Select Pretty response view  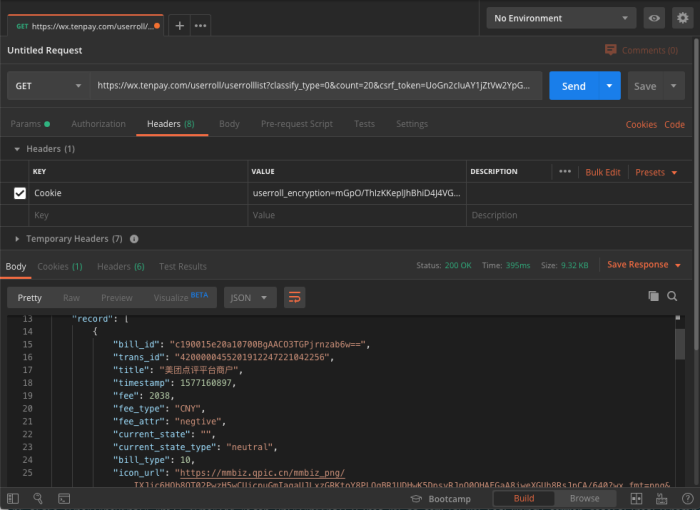click(29, 298)
